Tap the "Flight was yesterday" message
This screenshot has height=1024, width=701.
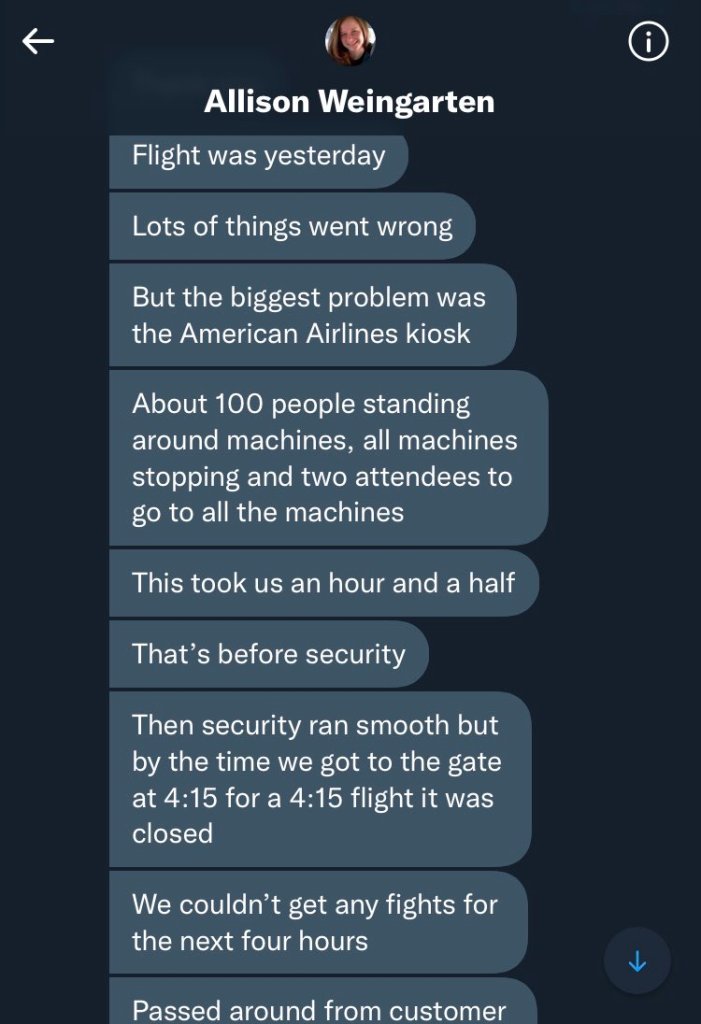click(258, 157)
